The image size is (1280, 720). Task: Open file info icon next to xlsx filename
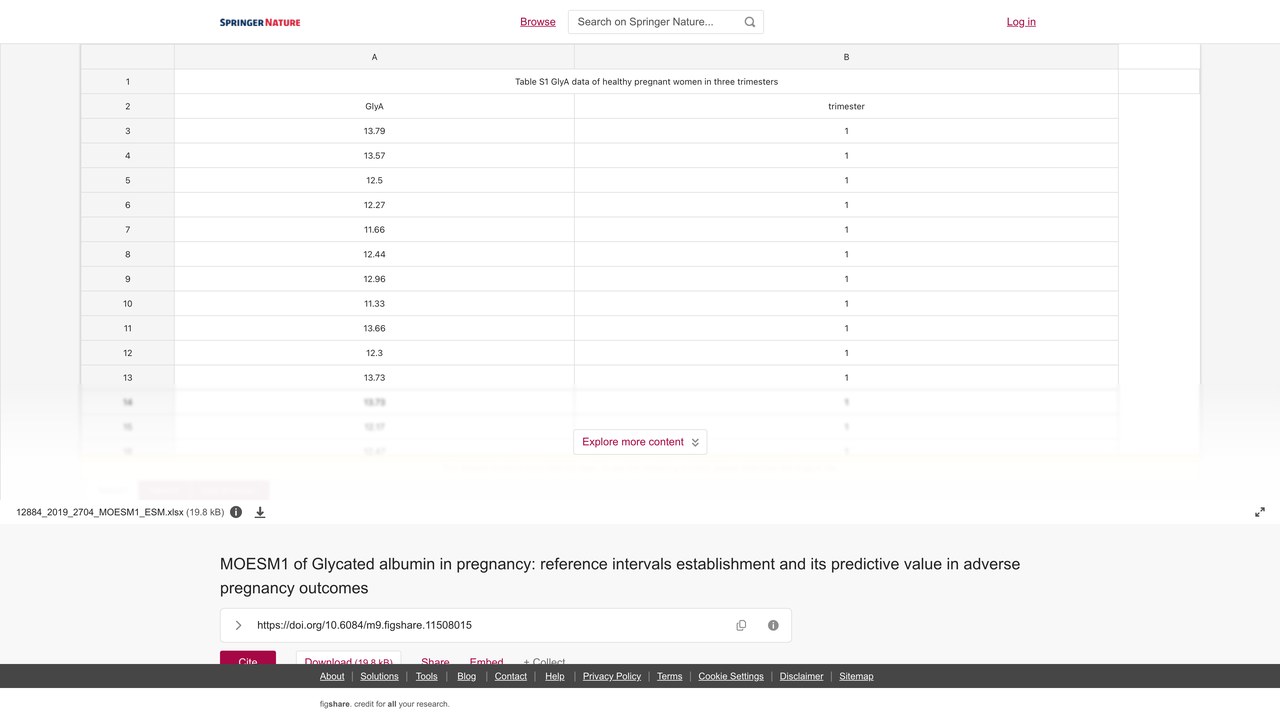click(236, 512)
